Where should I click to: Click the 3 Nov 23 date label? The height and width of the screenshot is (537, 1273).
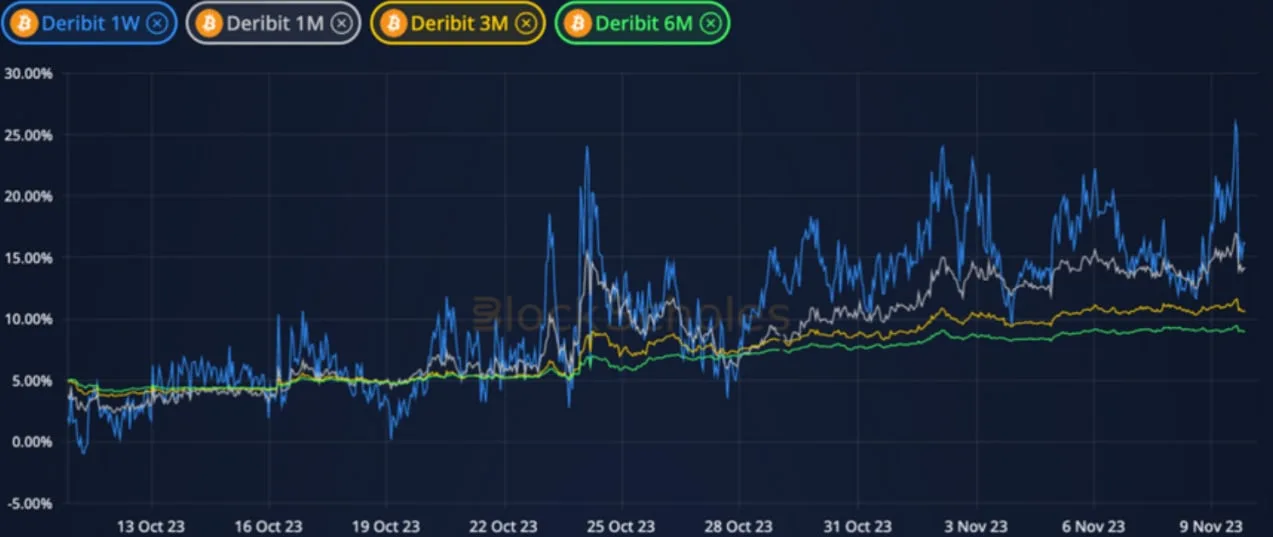[975, 525]
